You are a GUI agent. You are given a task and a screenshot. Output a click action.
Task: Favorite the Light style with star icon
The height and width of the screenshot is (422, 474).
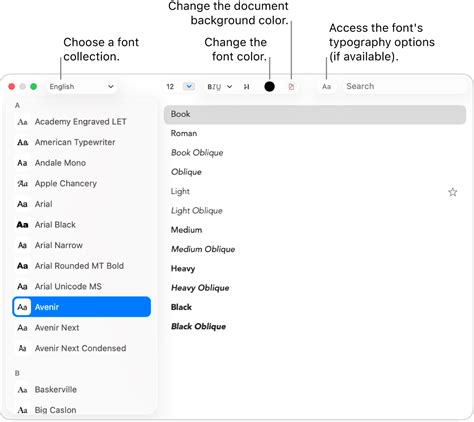click(x=453, y=192)
